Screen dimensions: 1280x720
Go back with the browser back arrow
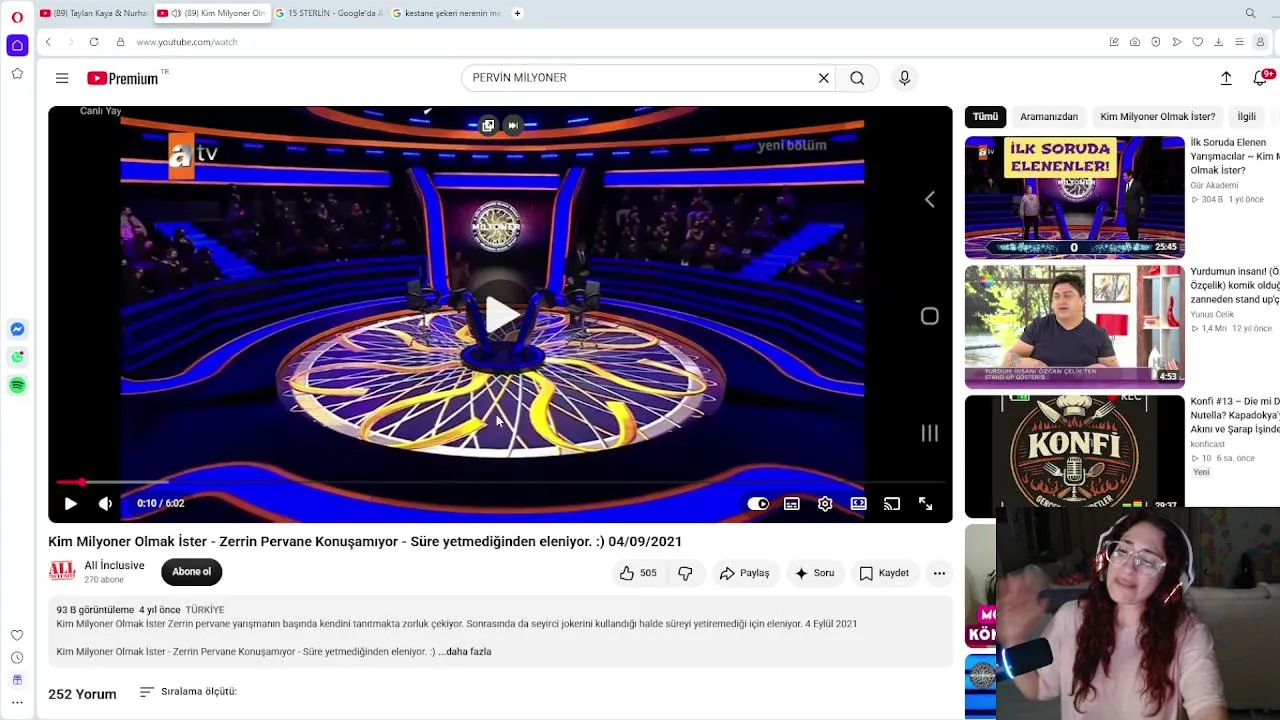click(x=48, y=42)
